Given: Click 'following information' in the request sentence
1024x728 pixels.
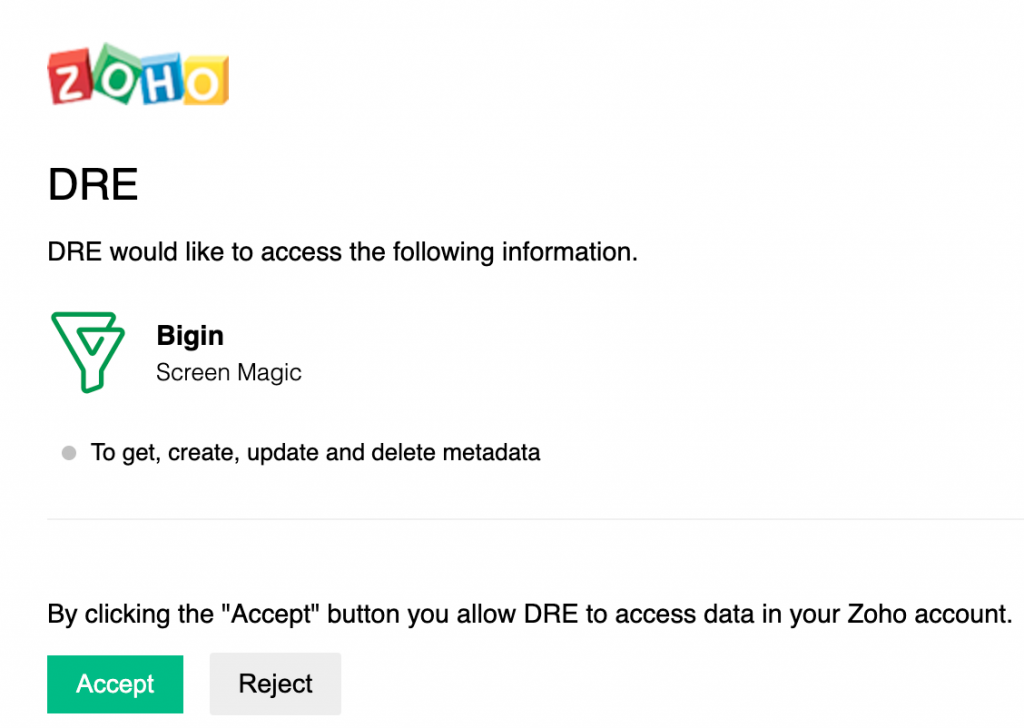Looking at the screenshot, I should pos(515,252).
